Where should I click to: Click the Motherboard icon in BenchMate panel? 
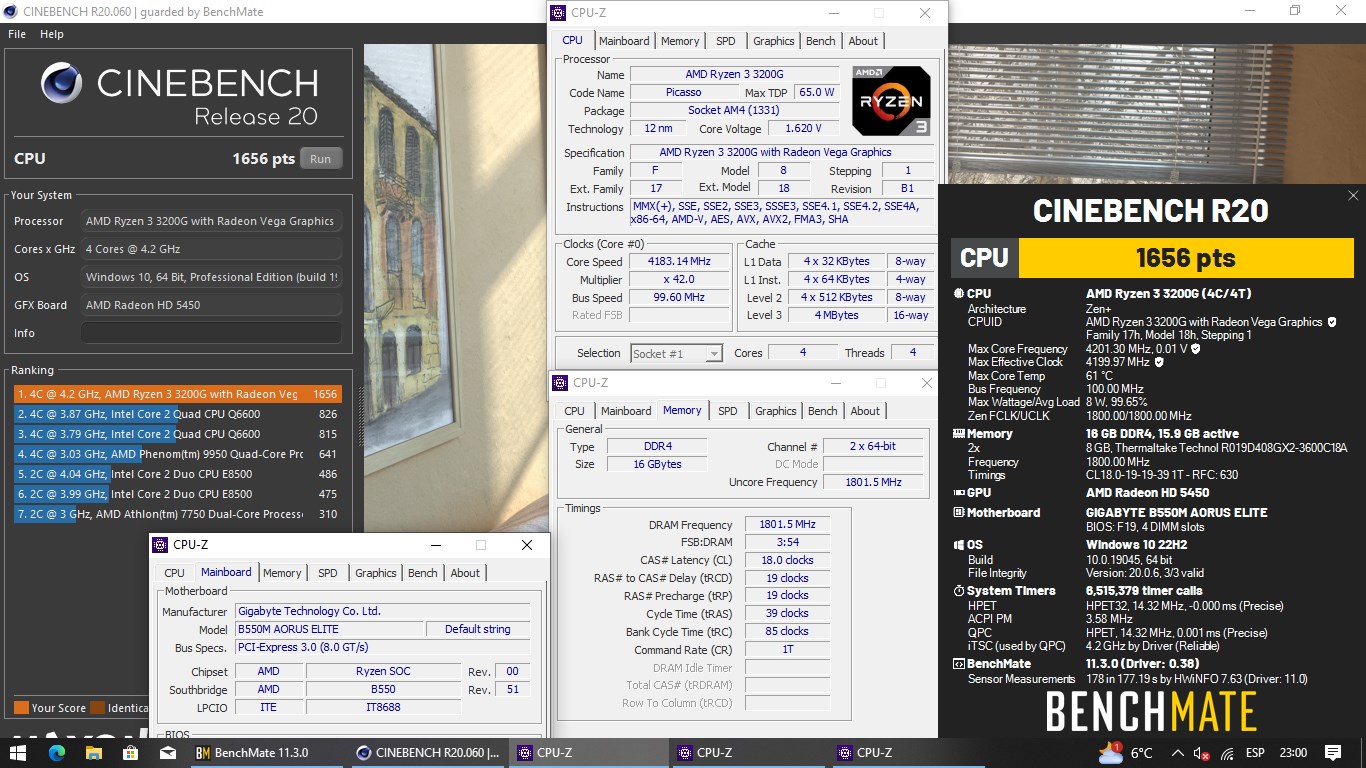click(x=958, y=513)
